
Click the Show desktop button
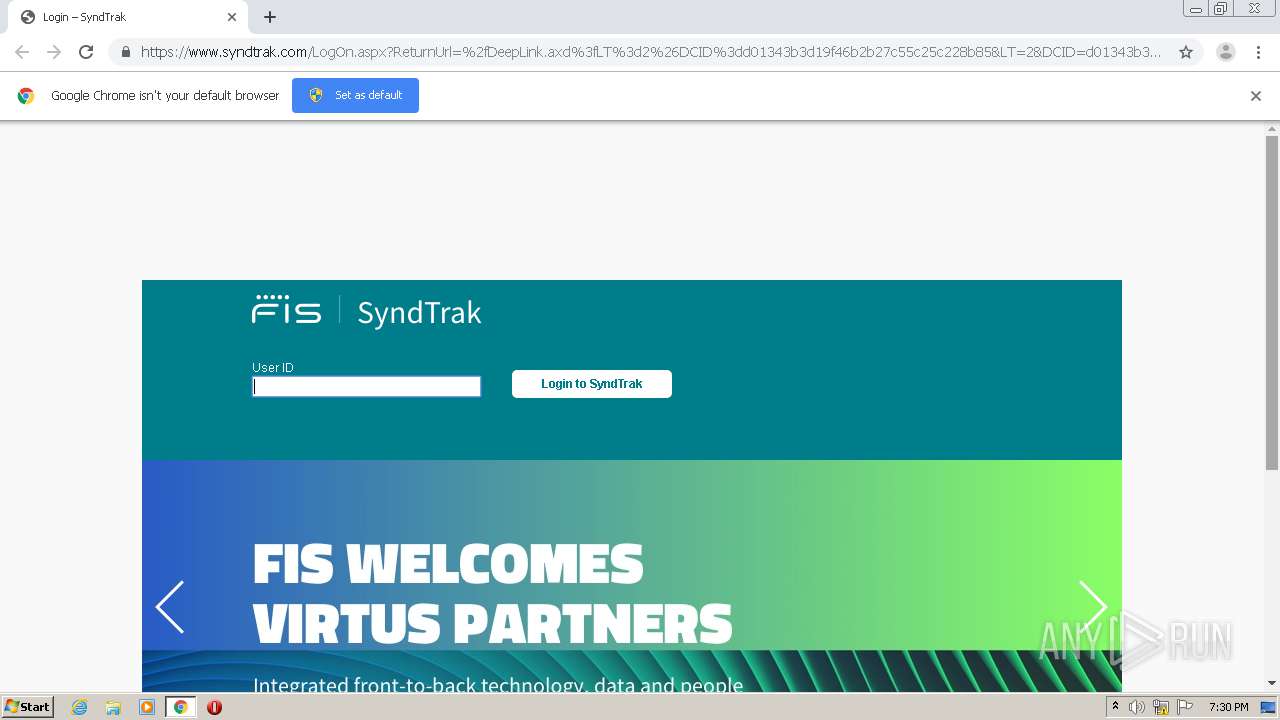click(x=1269, y=707)
